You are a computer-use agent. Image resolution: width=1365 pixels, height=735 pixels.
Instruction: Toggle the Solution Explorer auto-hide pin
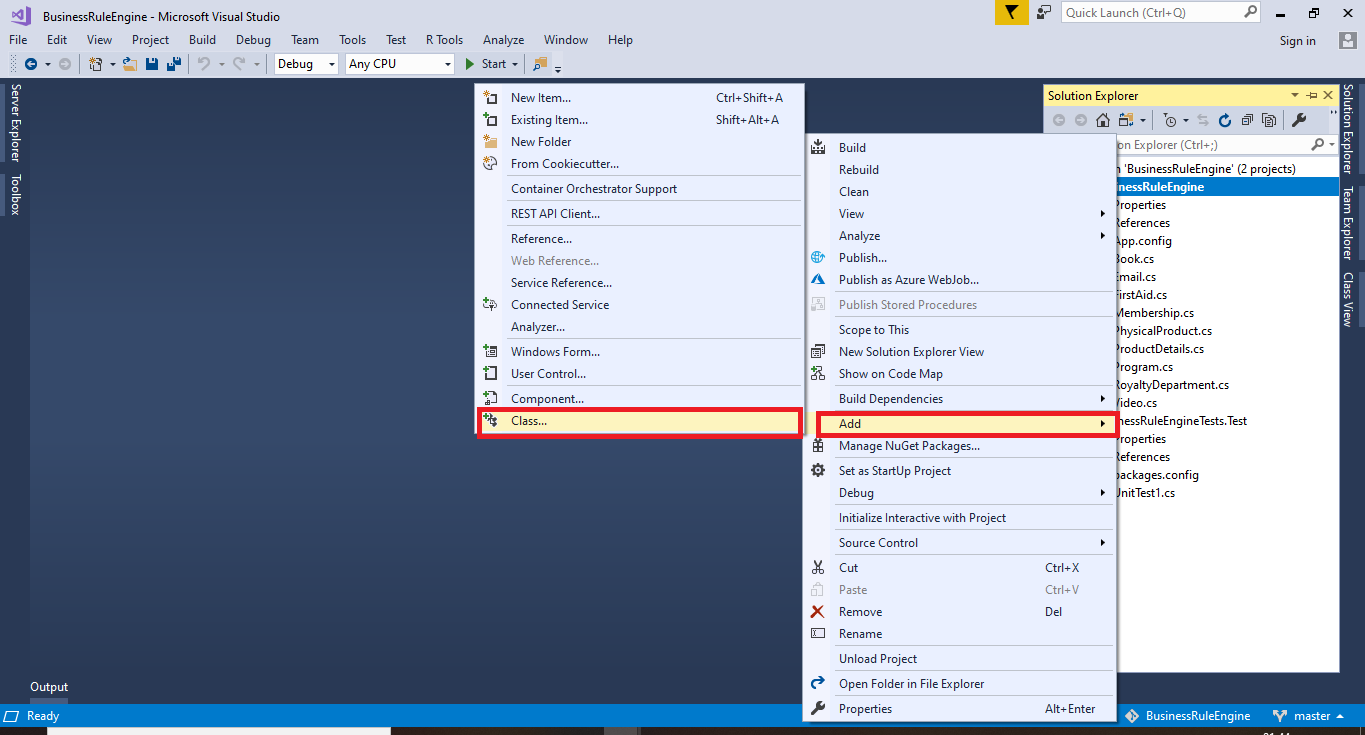(x=1312, y=95)
